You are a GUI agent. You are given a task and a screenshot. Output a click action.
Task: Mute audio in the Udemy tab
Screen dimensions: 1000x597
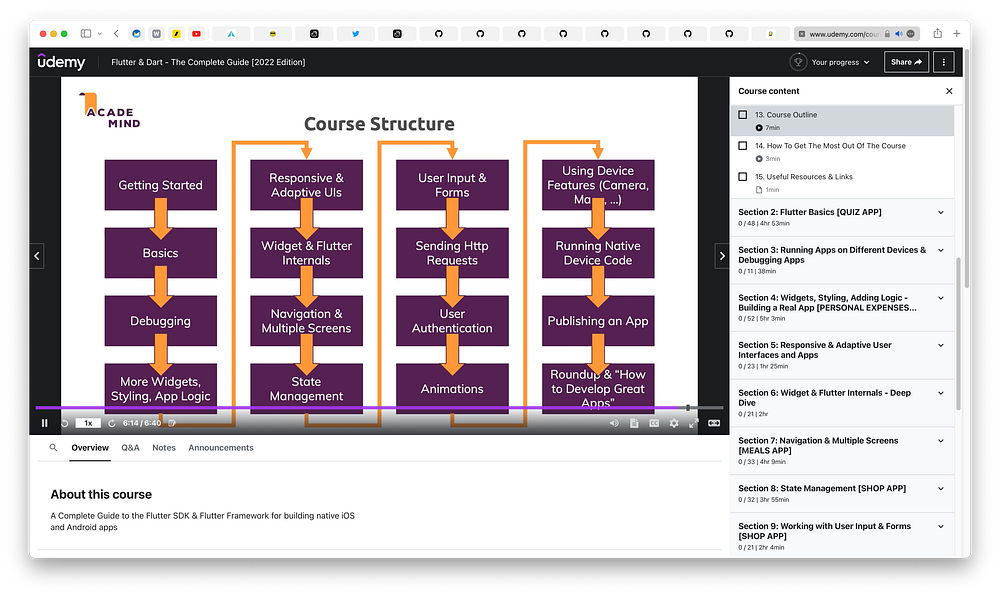pyautogui.click(x=899, y=34)
